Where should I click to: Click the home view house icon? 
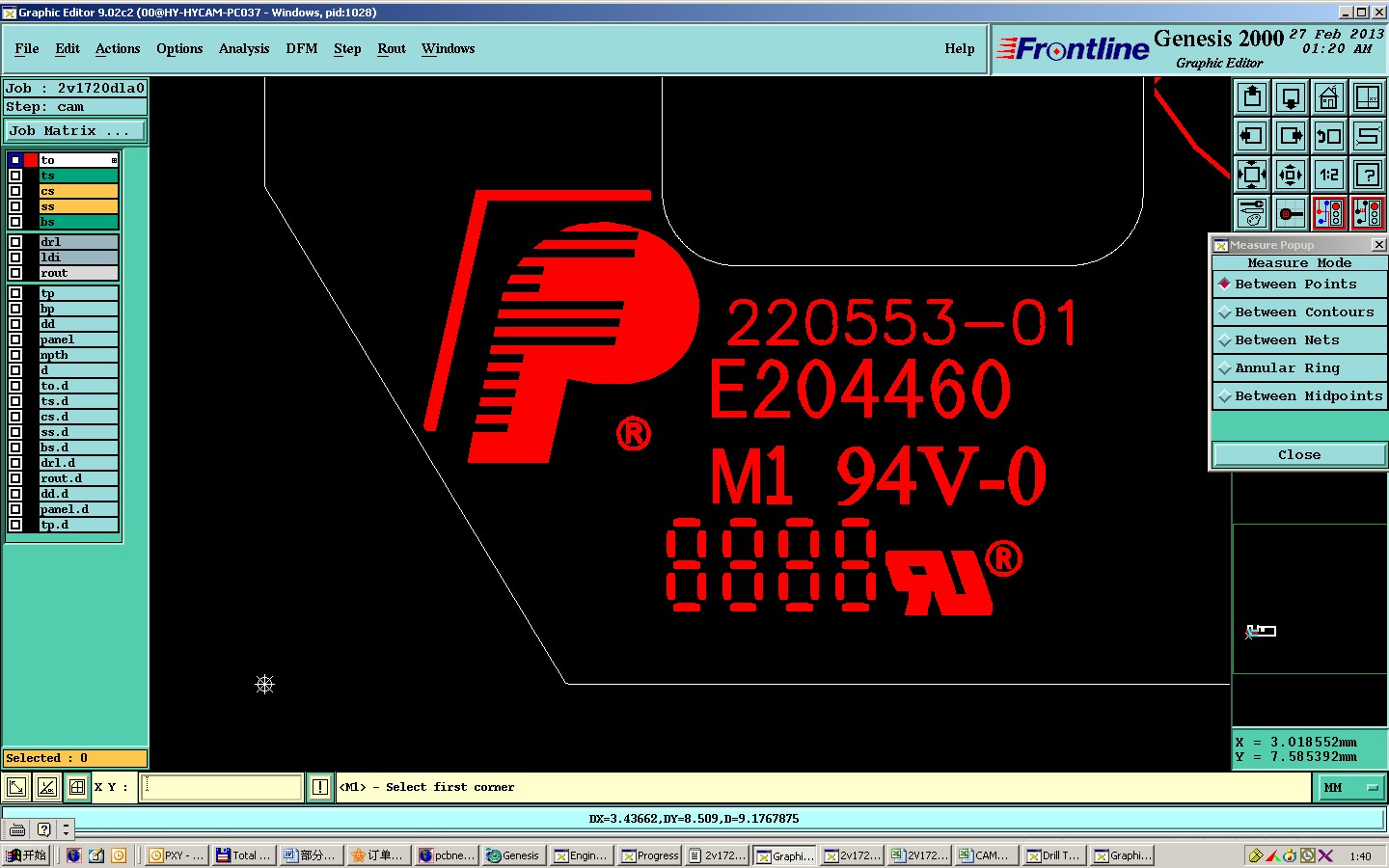tap(1329, 97)
